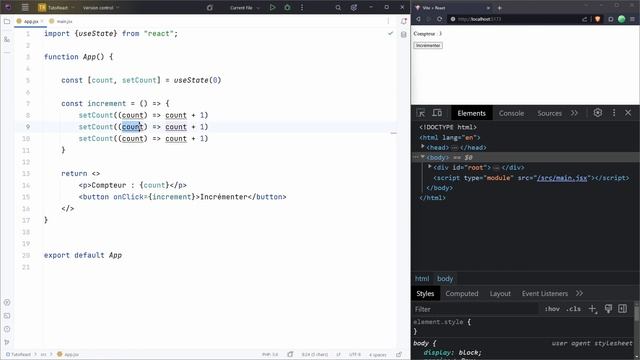Click the styles Filter input field
The width and height of the screenshot is (640, 360).
click(476, 309)
